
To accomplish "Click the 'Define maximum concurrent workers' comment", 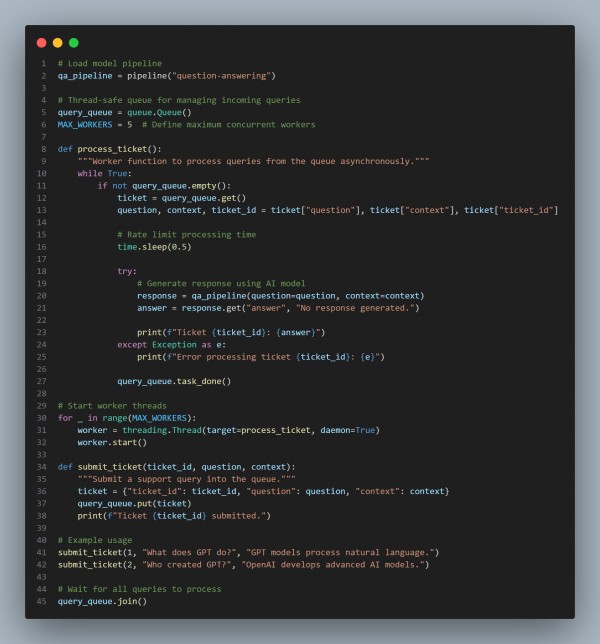I will point(229,124).
